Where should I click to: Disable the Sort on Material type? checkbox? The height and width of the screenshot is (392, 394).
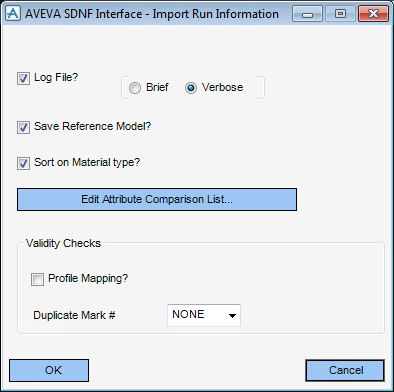coord(23,164)
